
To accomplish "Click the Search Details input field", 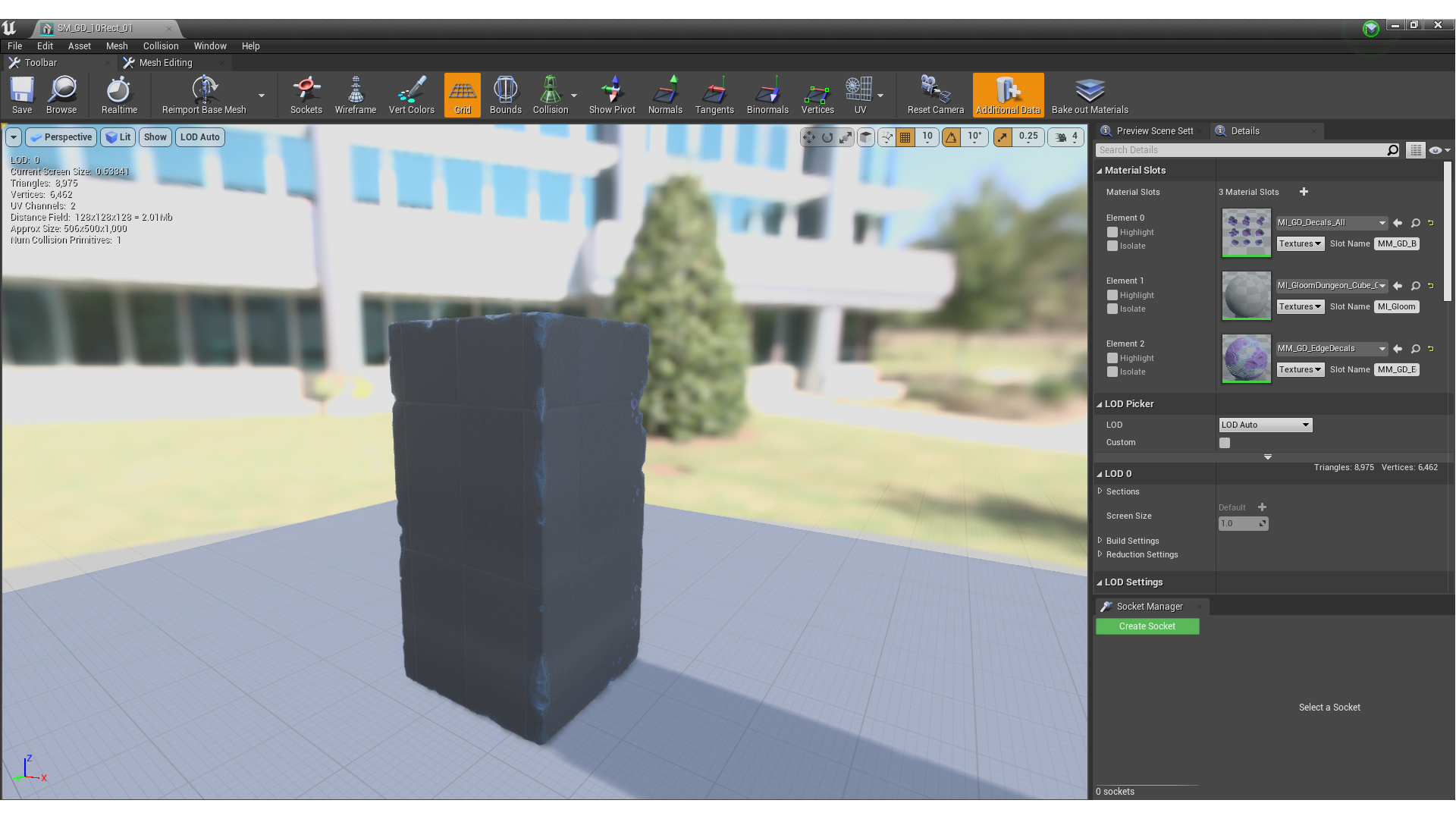I will pyautogui.click(x=1242, y=150).
